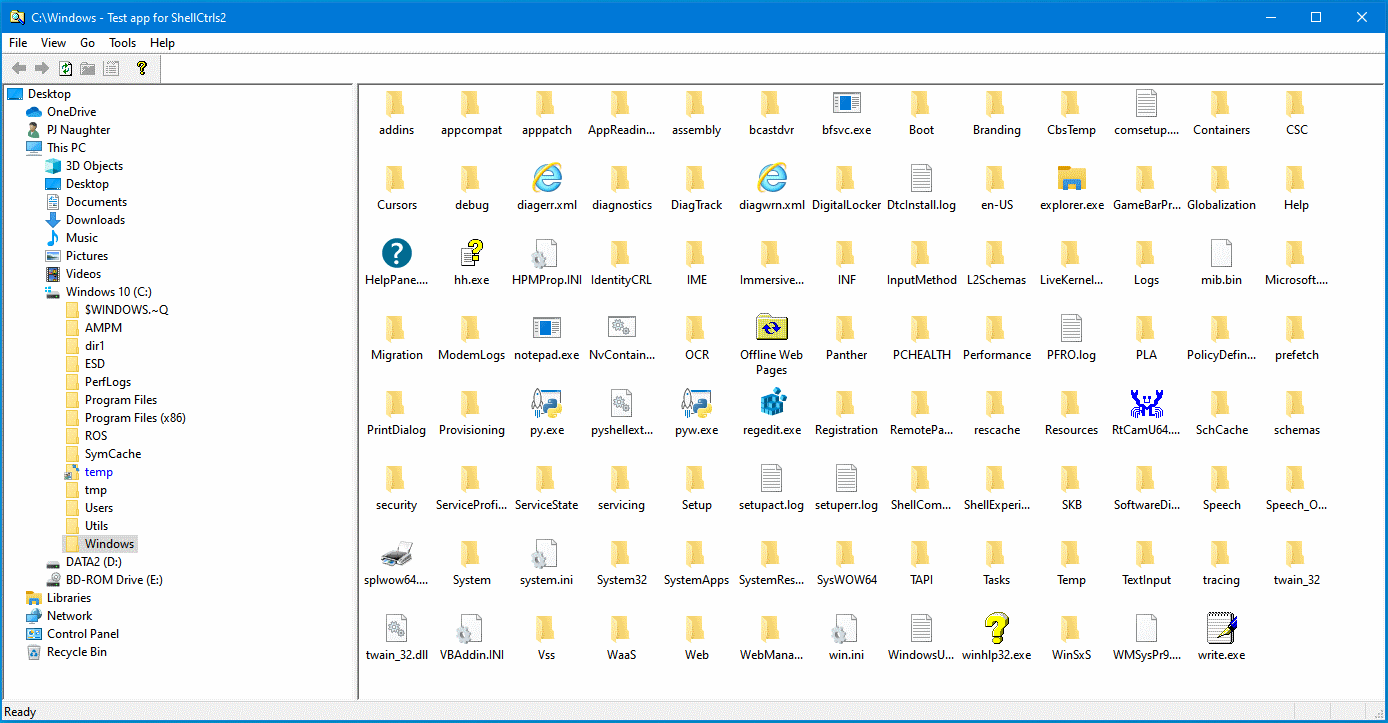Click the list view icon in the toolbar
1388x723 pixels.
[x=111, y=68]
